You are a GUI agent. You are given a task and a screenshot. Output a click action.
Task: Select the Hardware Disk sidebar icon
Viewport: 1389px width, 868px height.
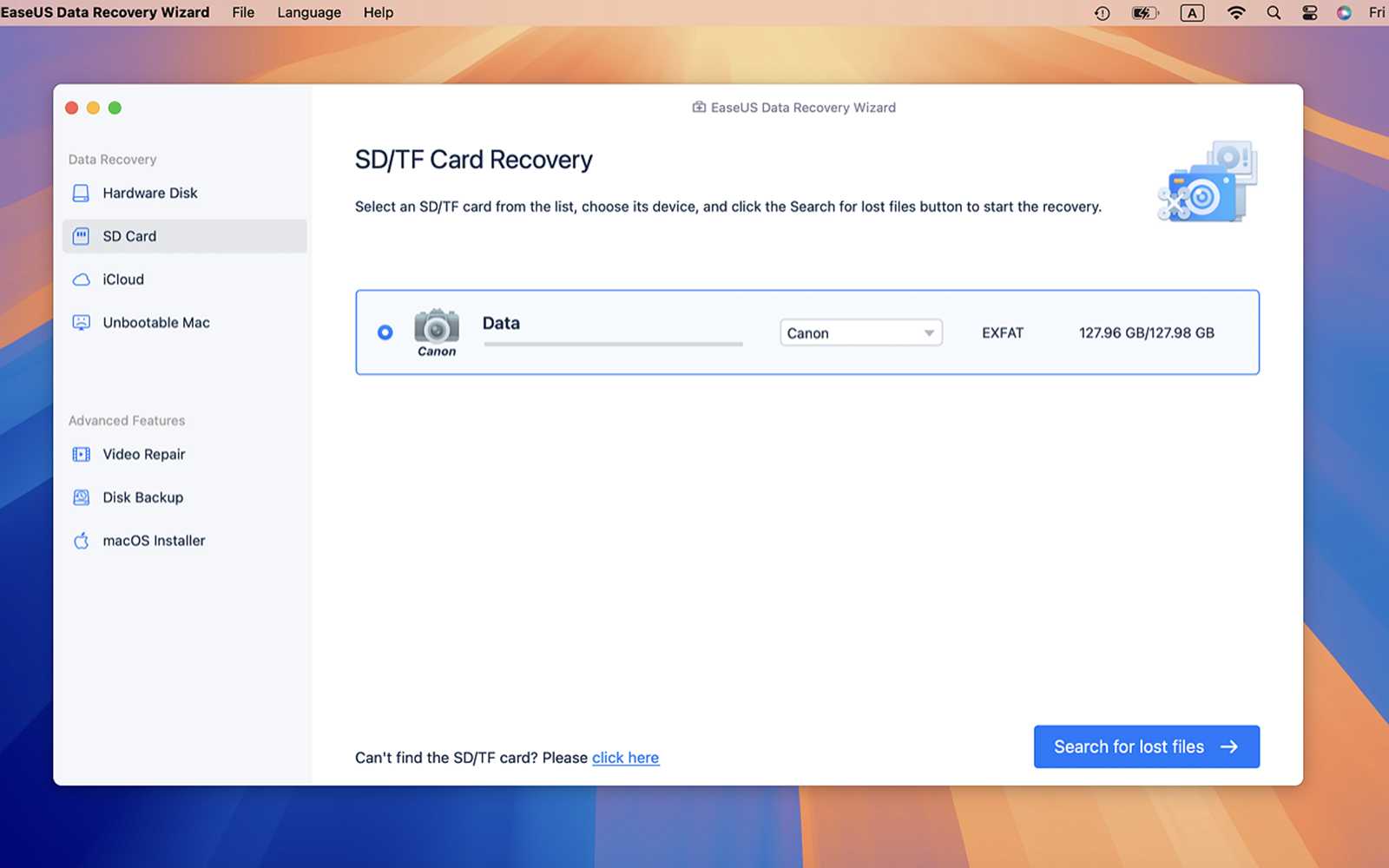[81, 193]
